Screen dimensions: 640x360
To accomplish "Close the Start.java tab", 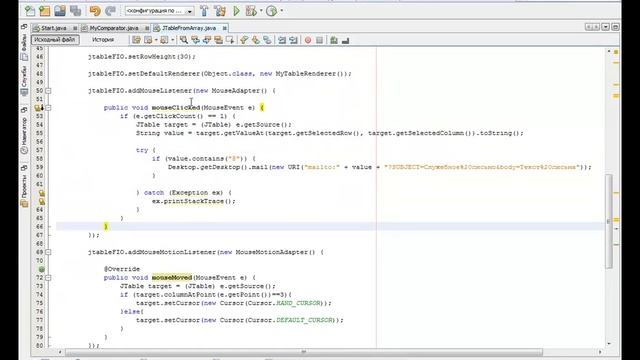I will (75, 28).
